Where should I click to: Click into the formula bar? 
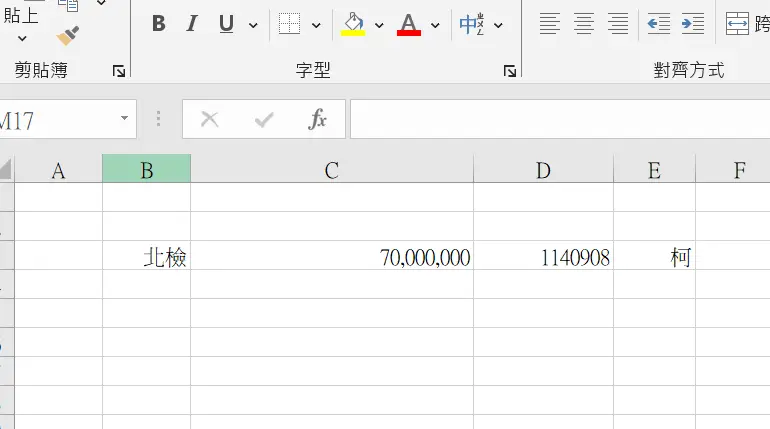pyautogui.click(x=560, y=119)
